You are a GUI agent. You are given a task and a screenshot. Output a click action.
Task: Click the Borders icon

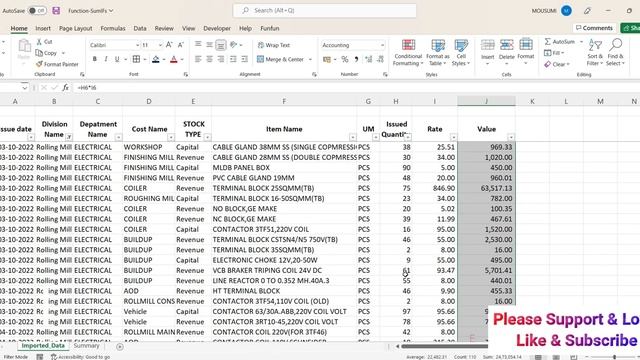point(136,59)
